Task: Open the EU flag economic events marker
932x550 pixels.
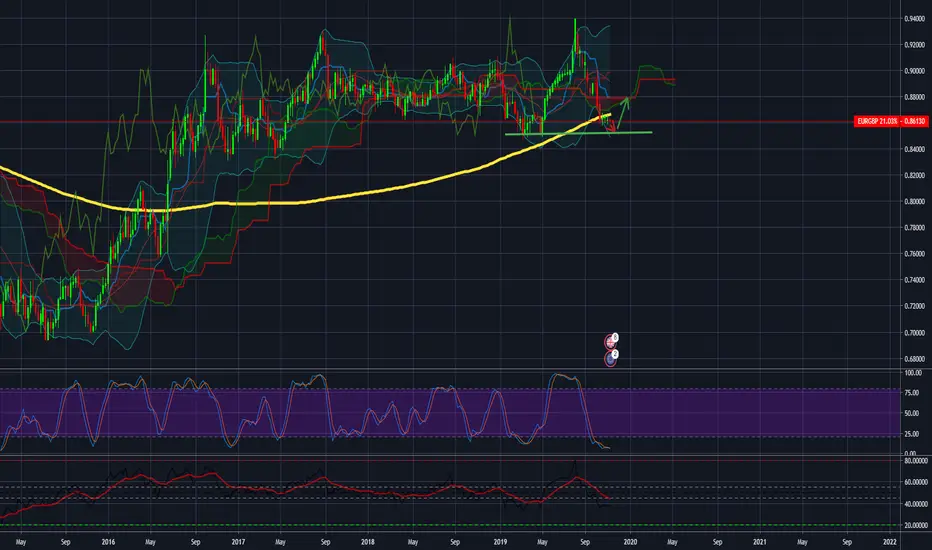Action: tap(610, 359)
